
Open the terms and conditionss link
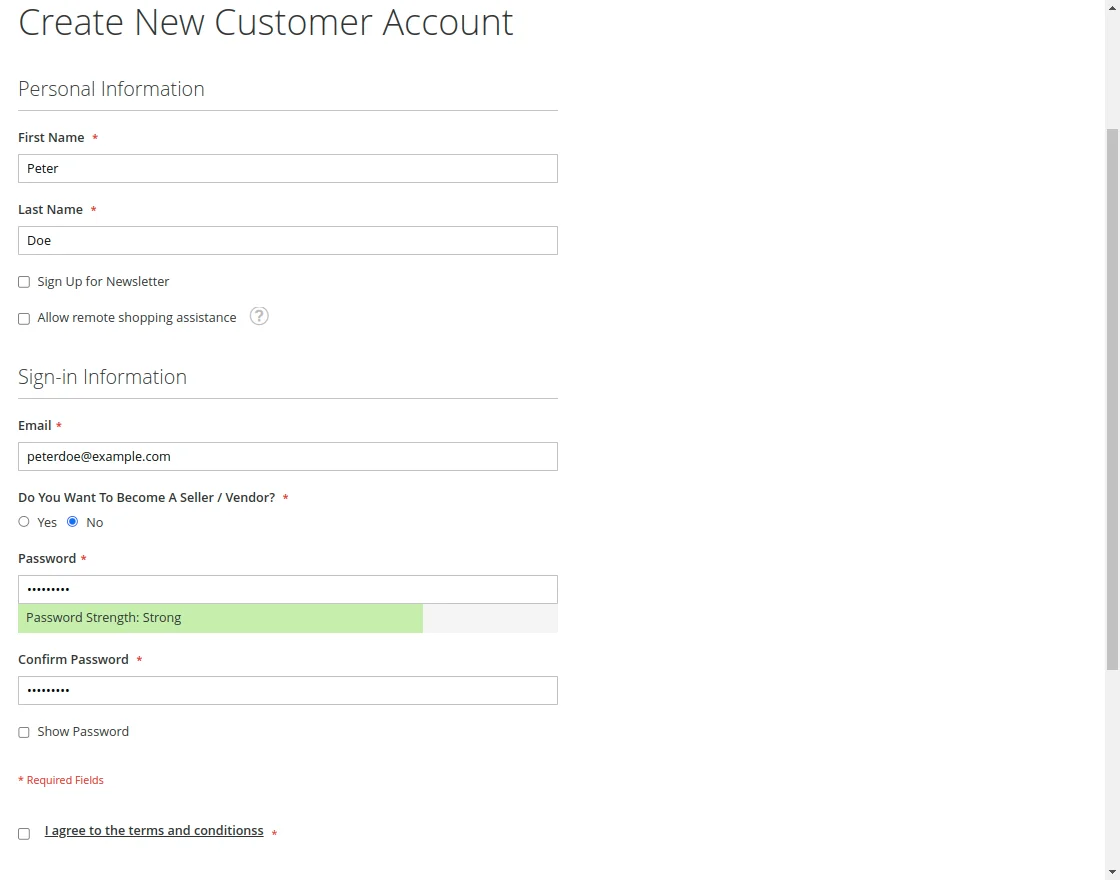click(155, 830)
